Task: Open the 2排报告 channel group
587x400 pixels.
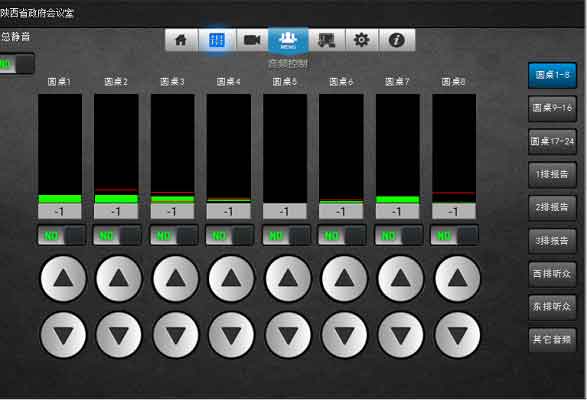Action: 552,208
